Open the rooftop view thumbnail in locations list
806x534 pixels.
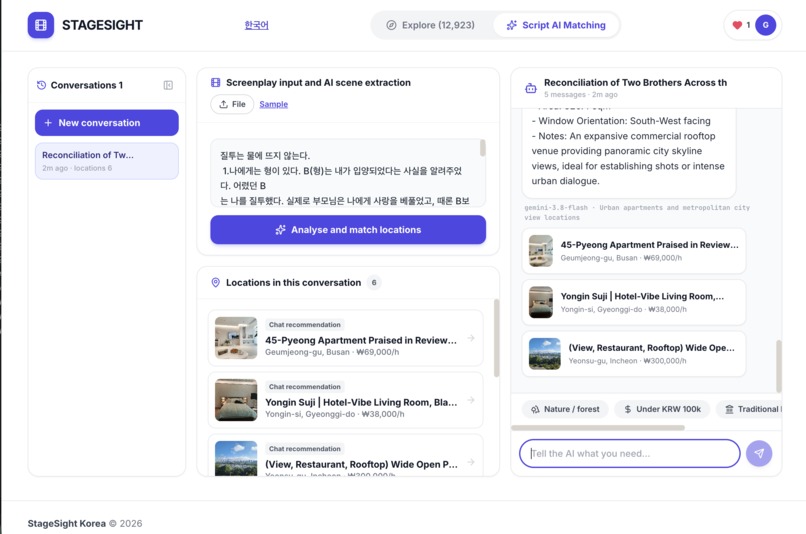coord(236,458)
